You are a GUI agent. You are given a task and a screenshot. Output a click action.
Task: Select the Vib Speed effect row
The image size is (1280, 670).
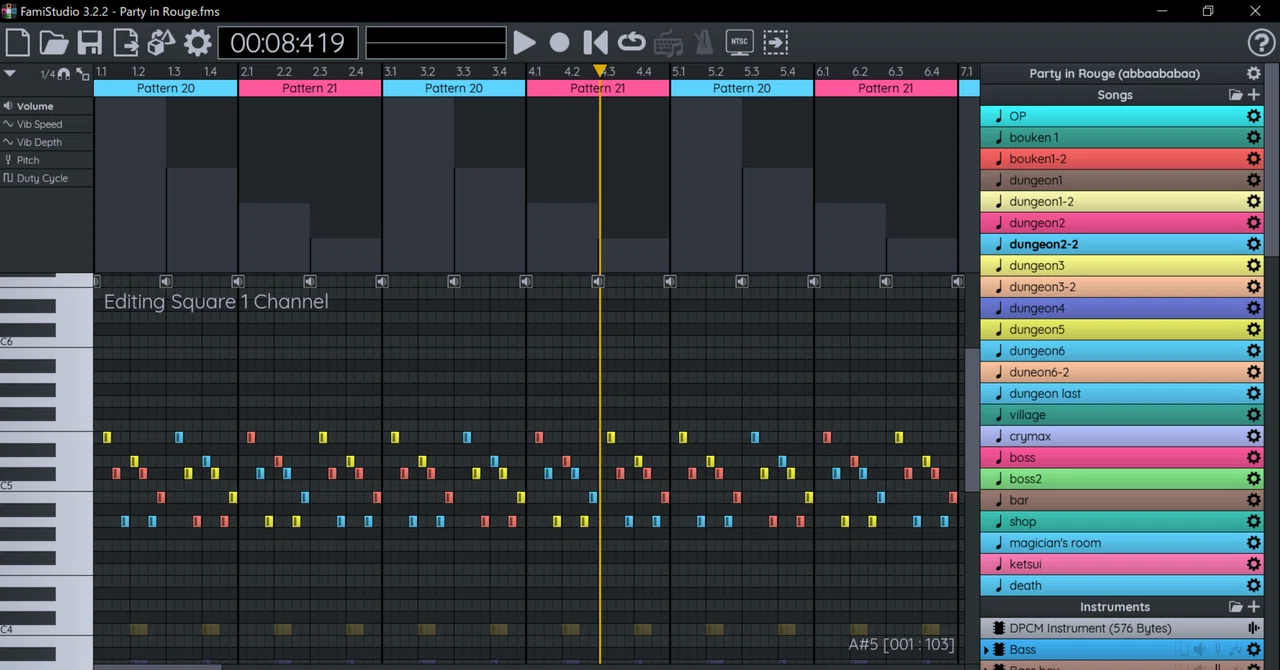click(47, 124)
